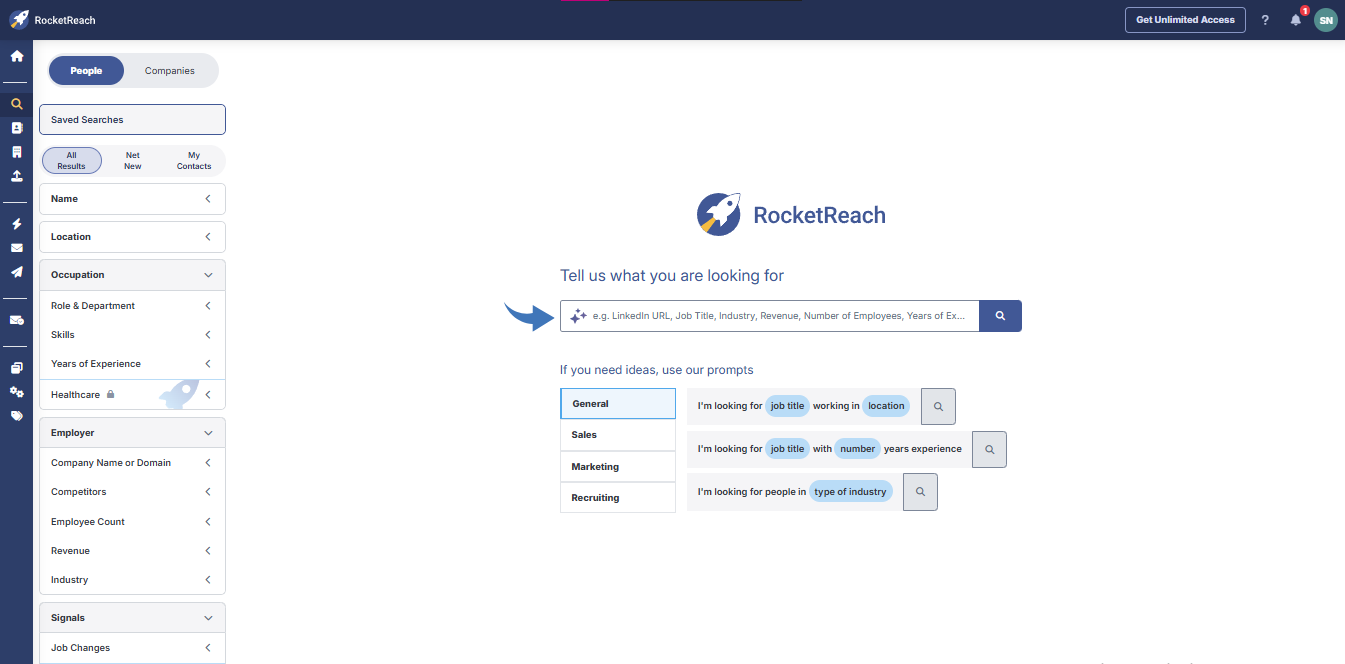Select the All Results filter

click(72, 161)
